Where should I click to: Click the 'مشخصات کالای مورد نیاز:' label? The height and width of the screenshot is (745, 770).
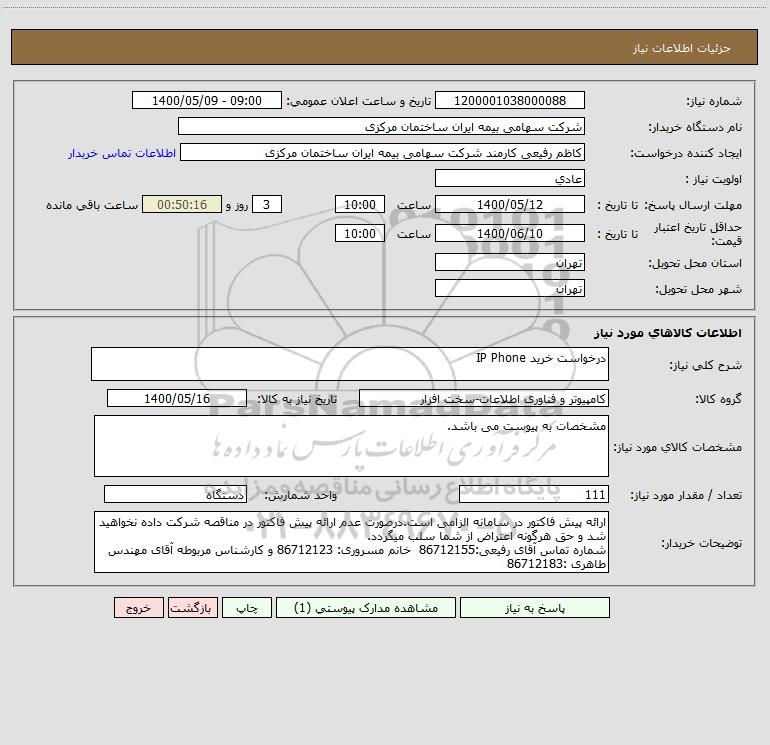(678, 447)
